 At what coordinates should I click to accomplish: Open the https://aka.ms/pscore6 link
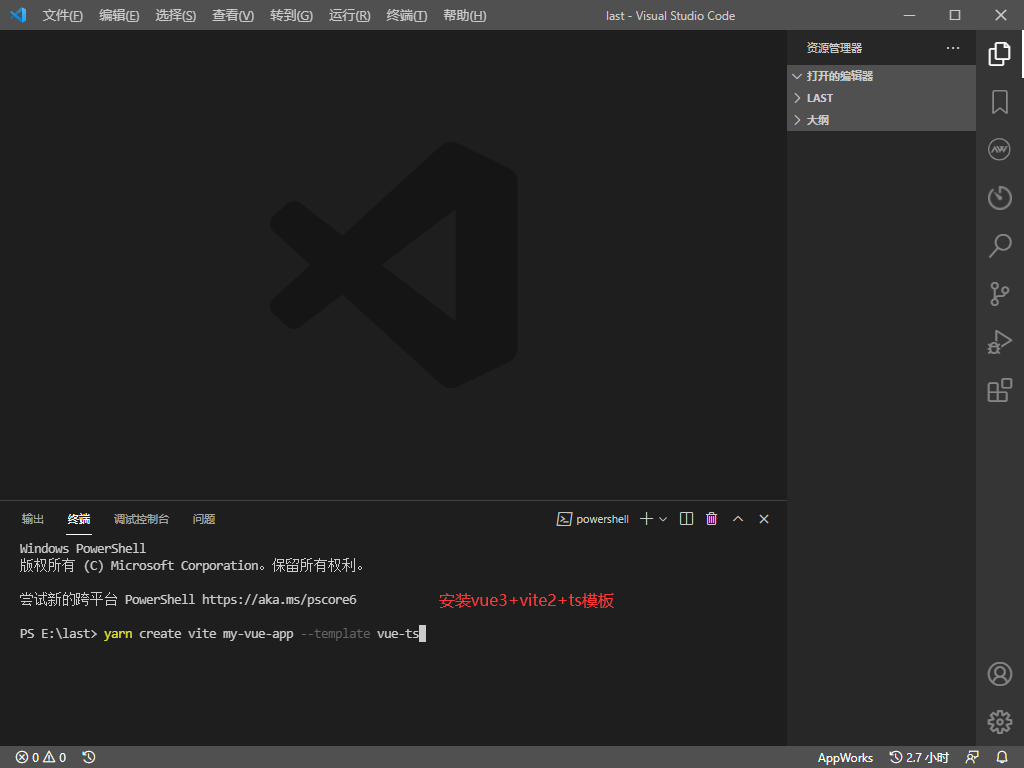pyautogui.click(x=280, y=599)
